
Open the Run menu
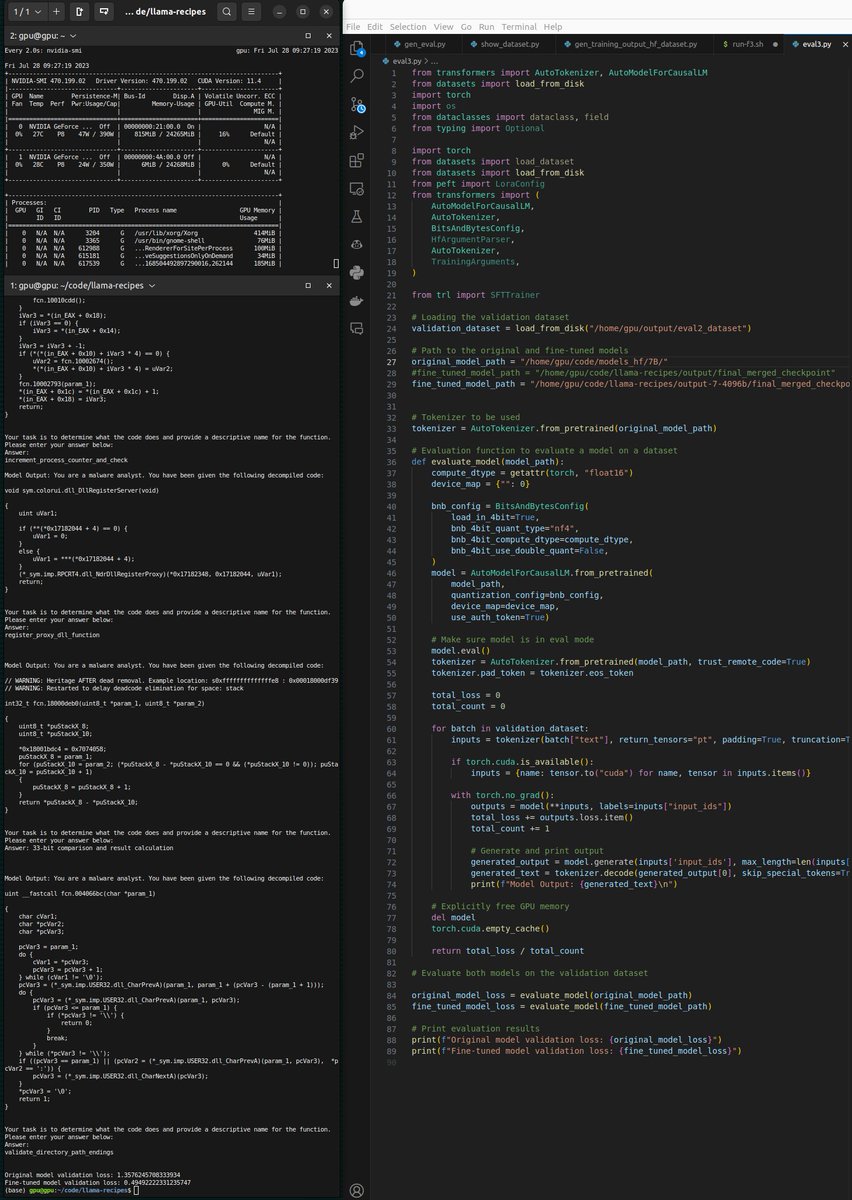(x=486, y=26)
